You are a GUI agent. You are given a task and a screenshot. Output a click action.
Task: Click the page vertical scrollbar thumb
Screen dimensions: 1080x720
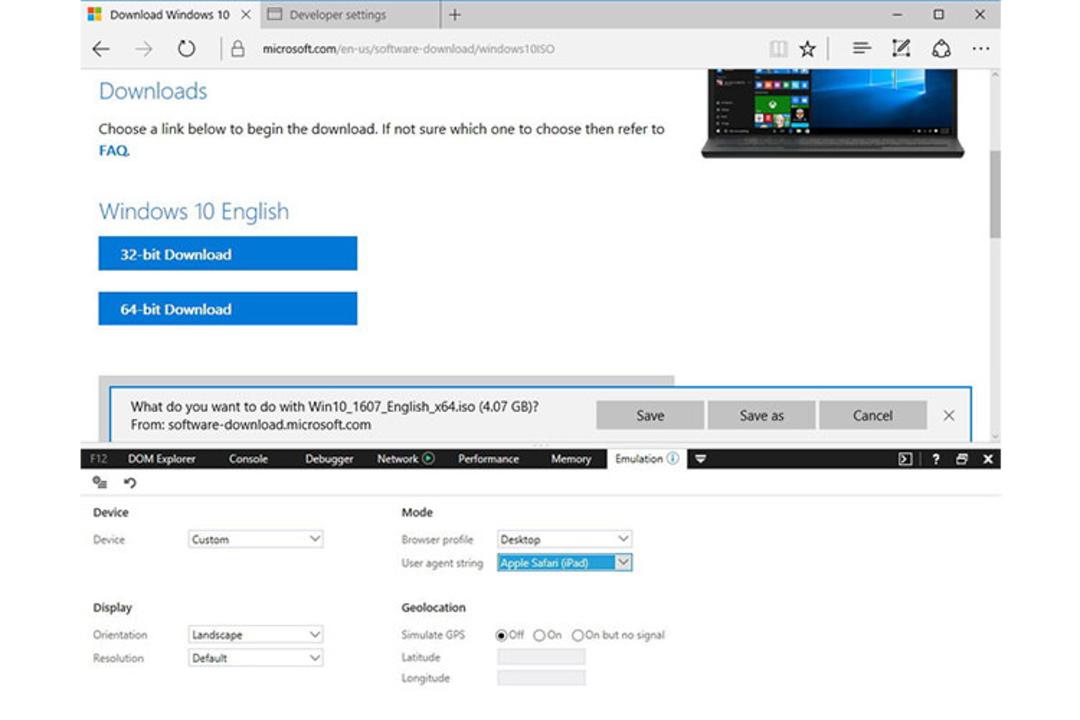pos(995,194)
